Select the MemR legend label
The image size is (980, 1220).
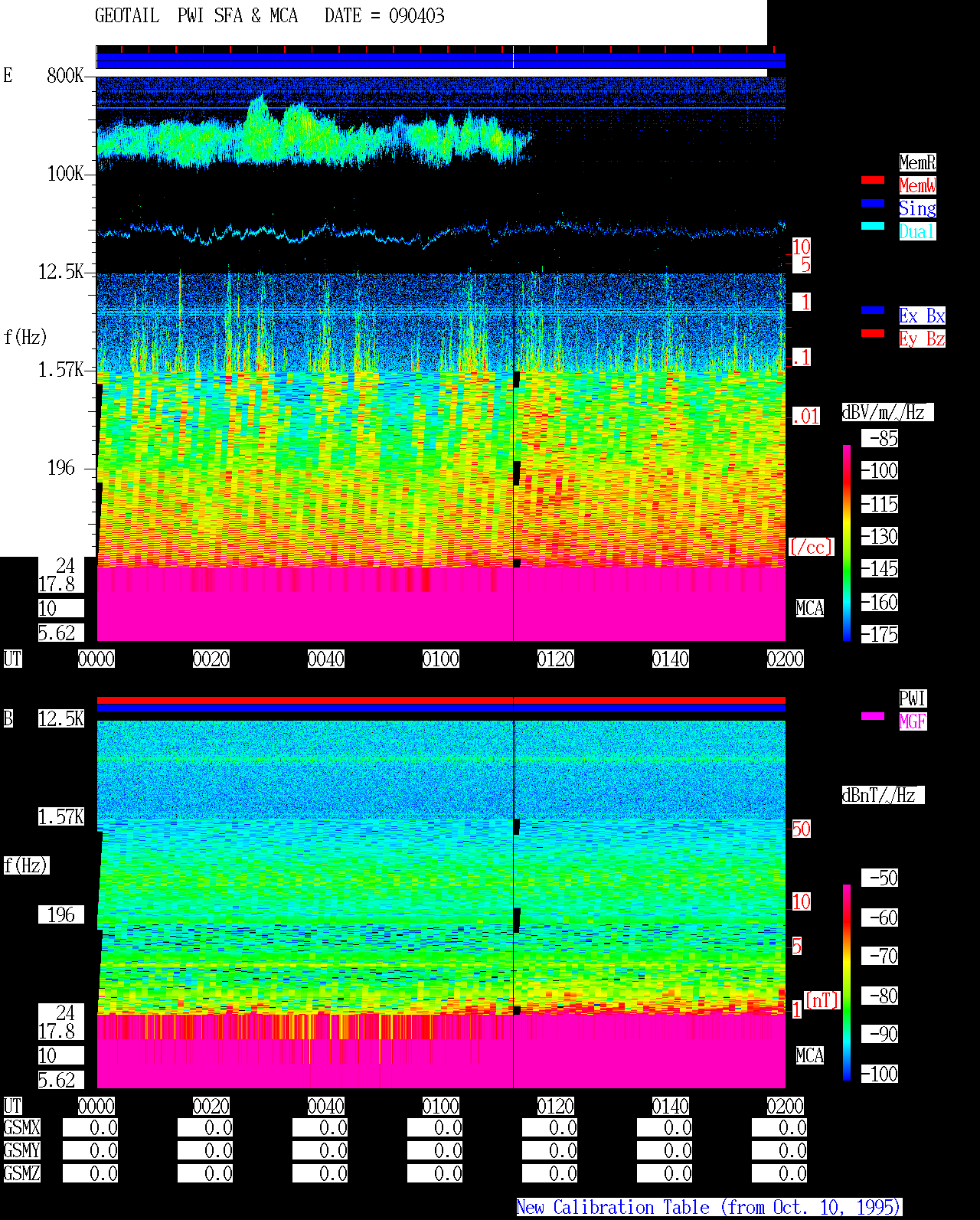point(917,162)
